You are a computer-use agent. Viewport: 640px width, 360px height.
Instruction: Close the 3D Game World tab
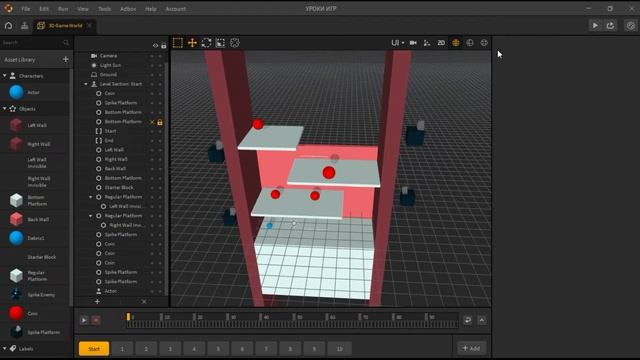(x=89, y=25)
